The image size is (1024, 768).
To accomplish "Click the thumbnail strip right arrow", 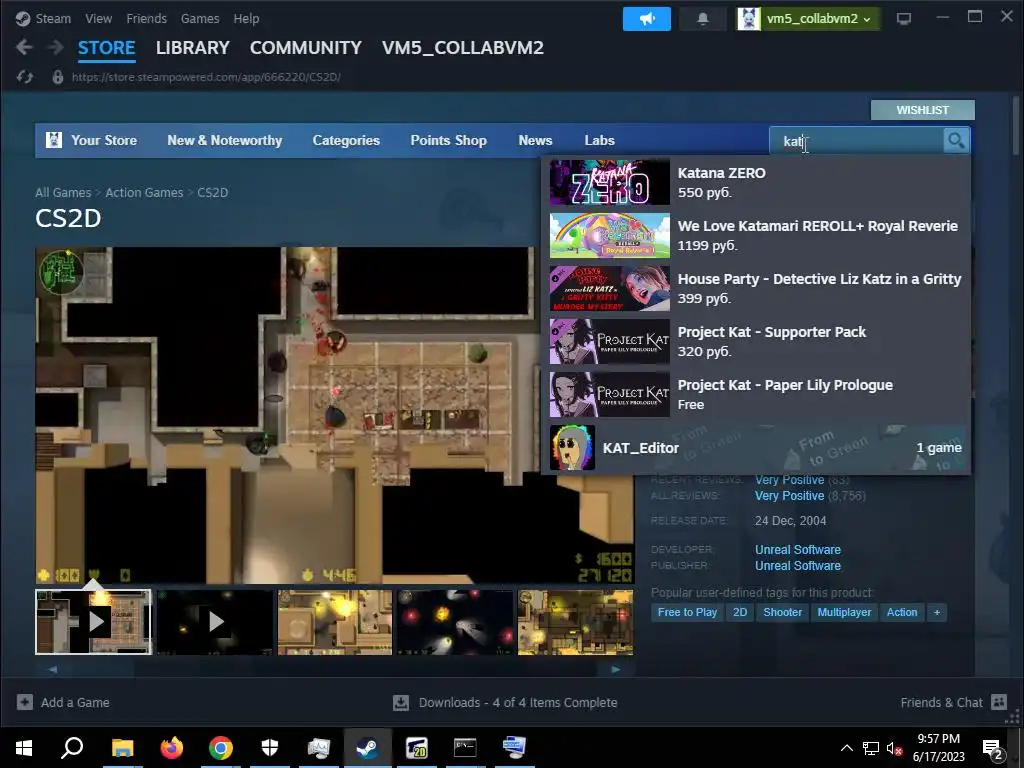I will (x=616, y=669).
